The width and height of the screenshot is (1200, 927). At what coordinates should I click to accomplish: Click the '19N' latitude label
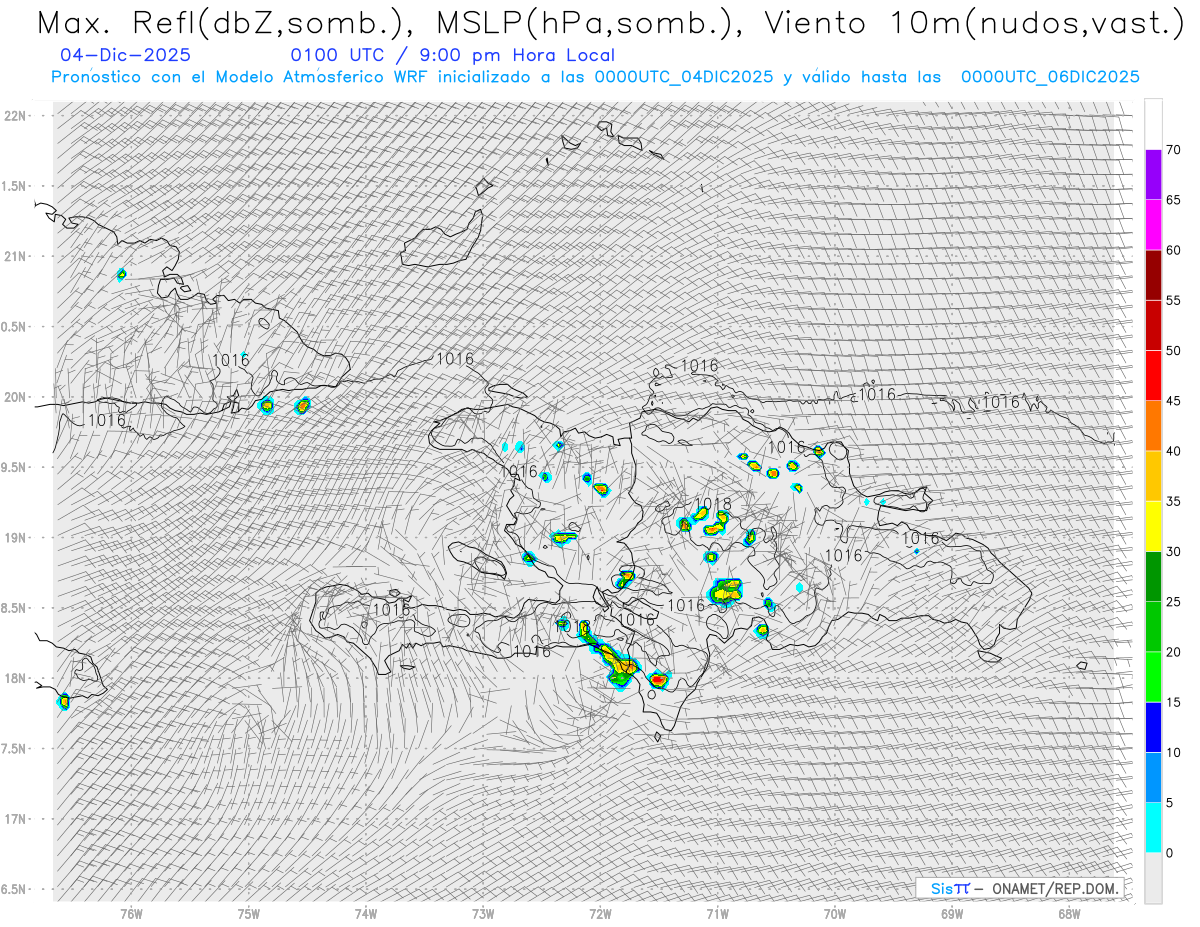coord(16,538)
